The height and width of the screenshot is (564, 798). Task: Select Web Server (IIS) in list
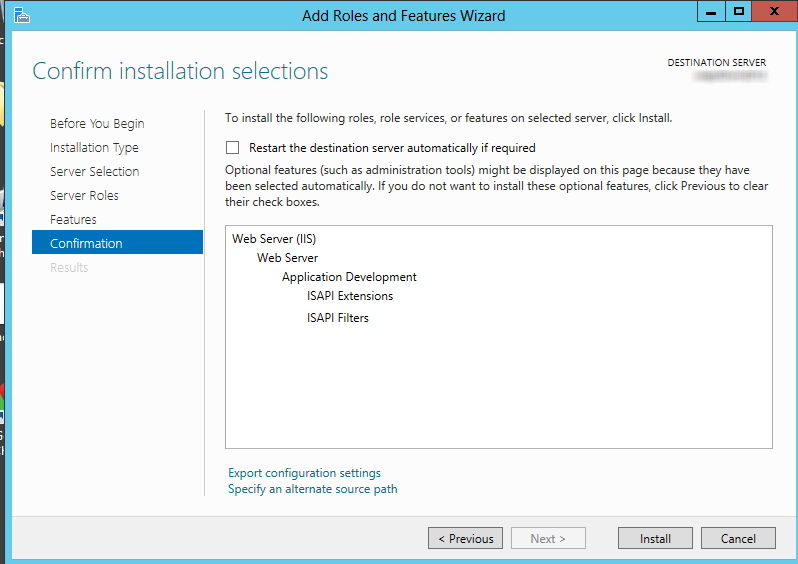pos(274,239)
